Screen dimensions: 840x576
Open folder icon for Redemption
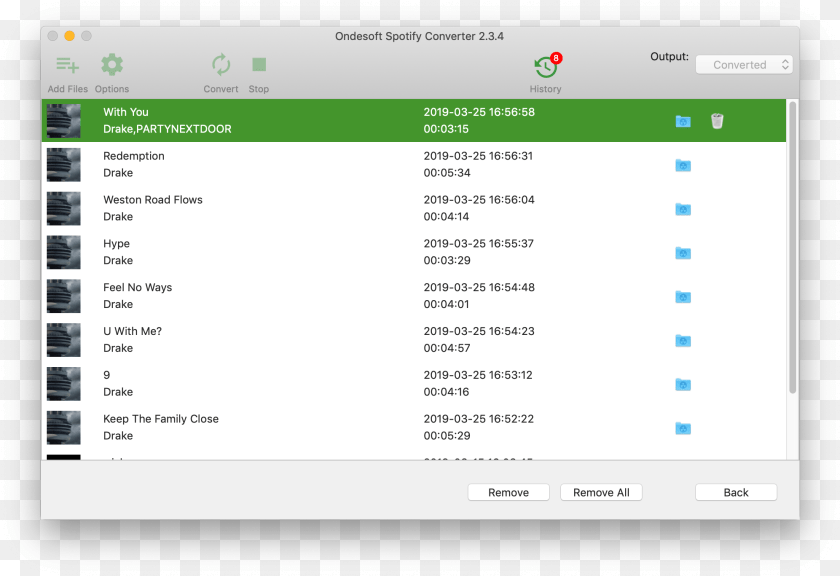(683, 165)
